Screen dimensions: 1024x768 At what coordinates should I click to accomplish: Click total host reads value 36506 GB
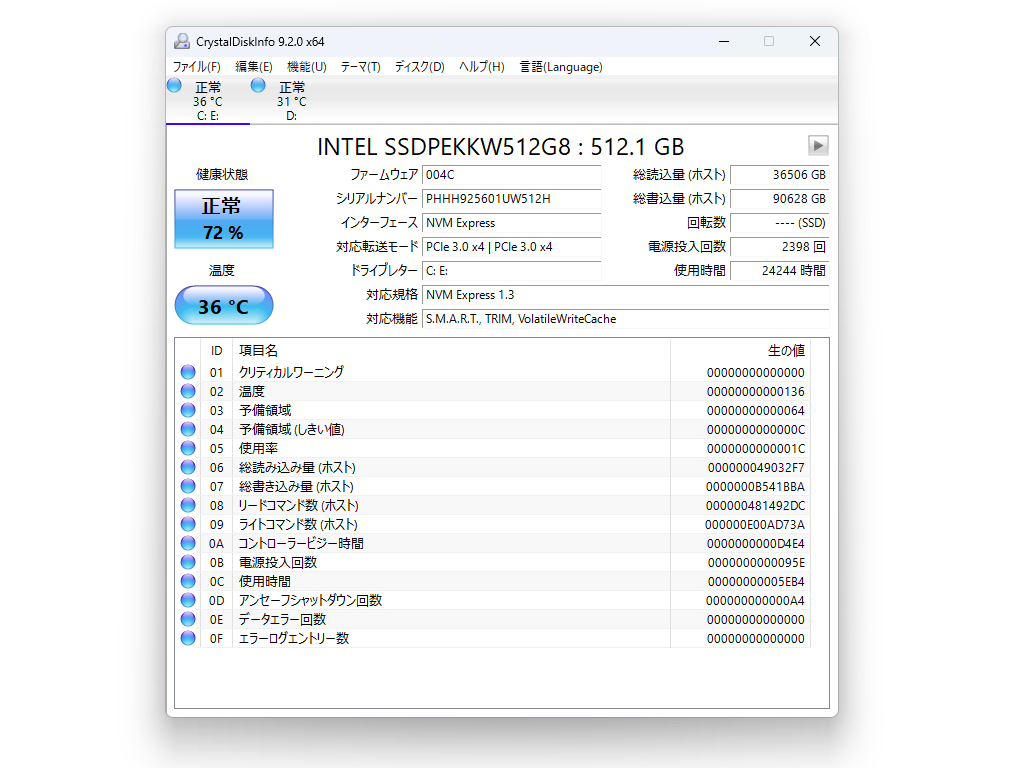780,175
